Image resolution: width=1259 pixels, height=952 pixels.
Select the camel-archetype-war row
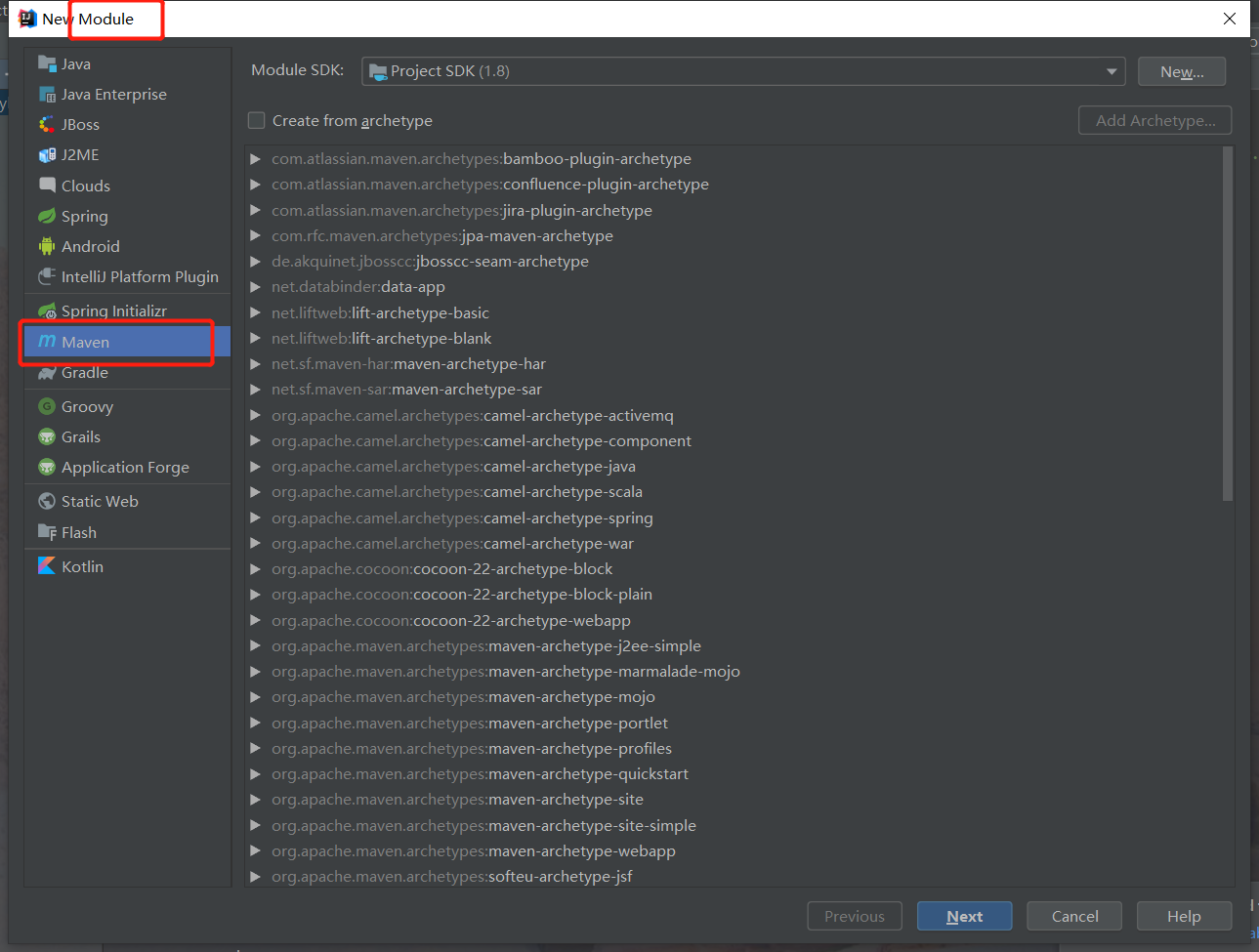[734, 543]
